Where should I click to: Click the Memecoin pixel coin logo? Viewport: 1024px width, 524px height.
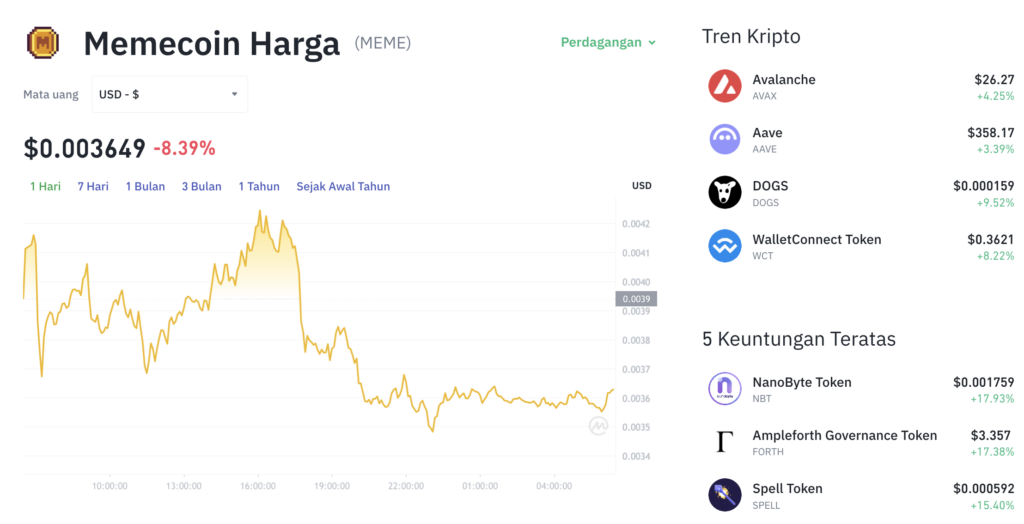pyautogui.click(x=43, y=42)
